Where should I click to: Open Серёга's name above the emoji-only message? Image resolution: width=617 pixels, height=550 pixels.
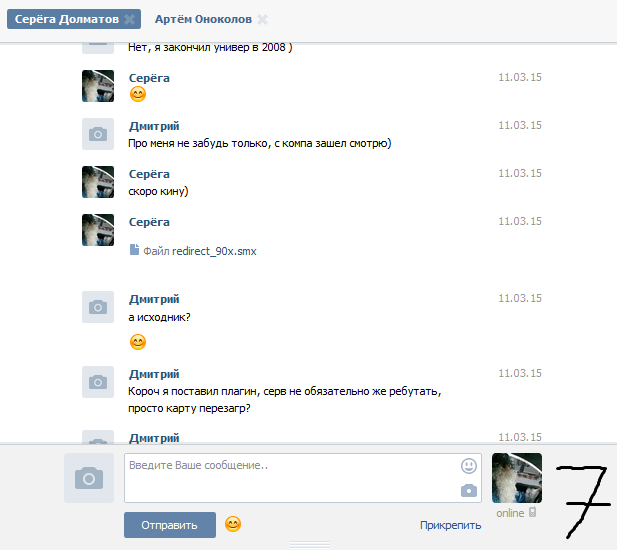[x=149, y=78]
